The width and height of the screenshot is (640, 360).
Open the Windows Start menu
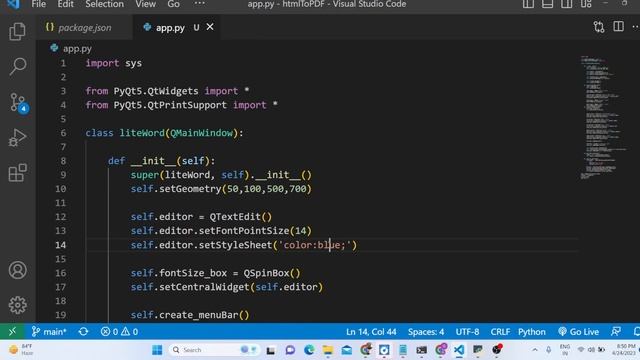click(157, 350)
